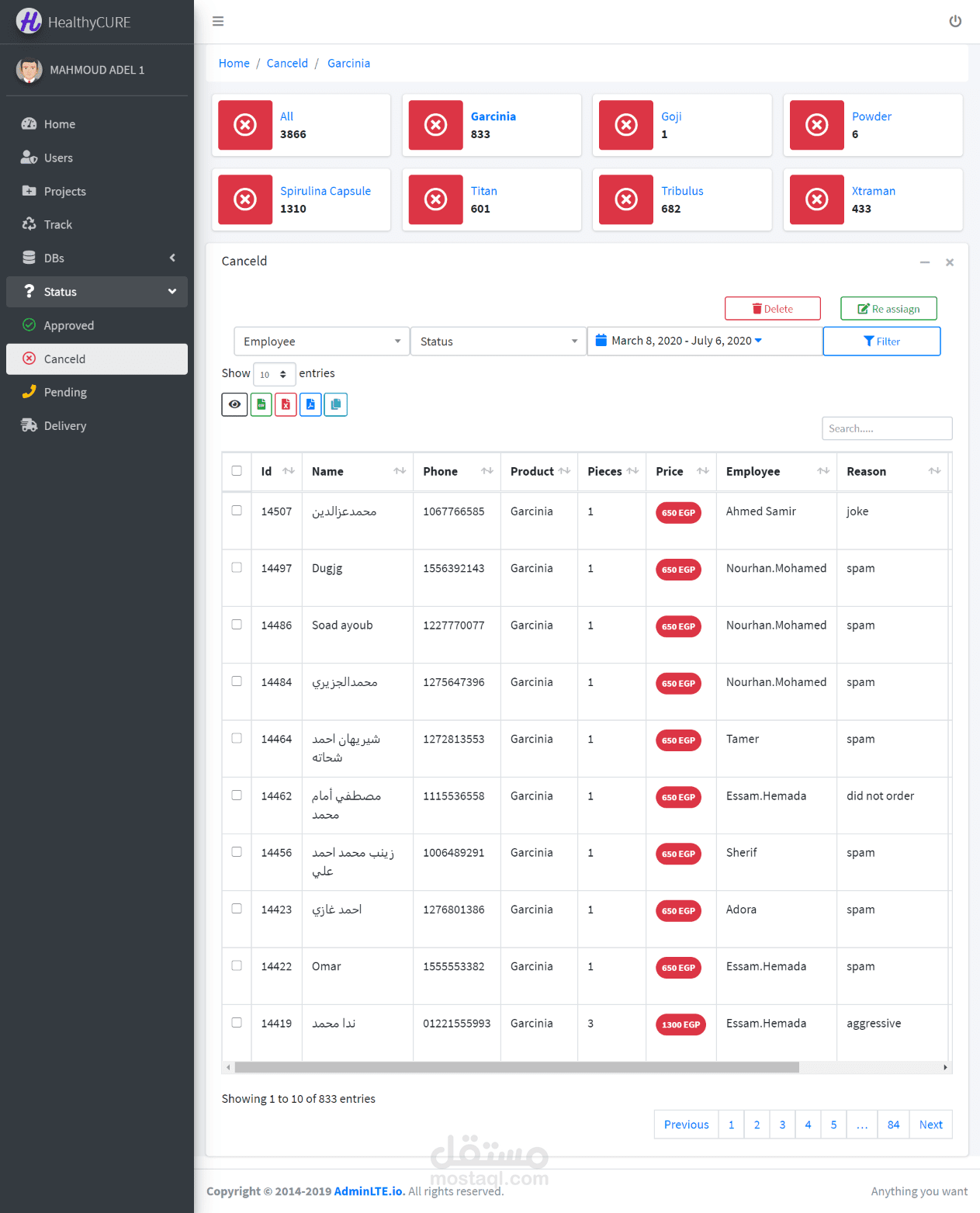Open the Employee filter dropdown
Viewport: 980px width, 1213px height.
coord(321,341)
